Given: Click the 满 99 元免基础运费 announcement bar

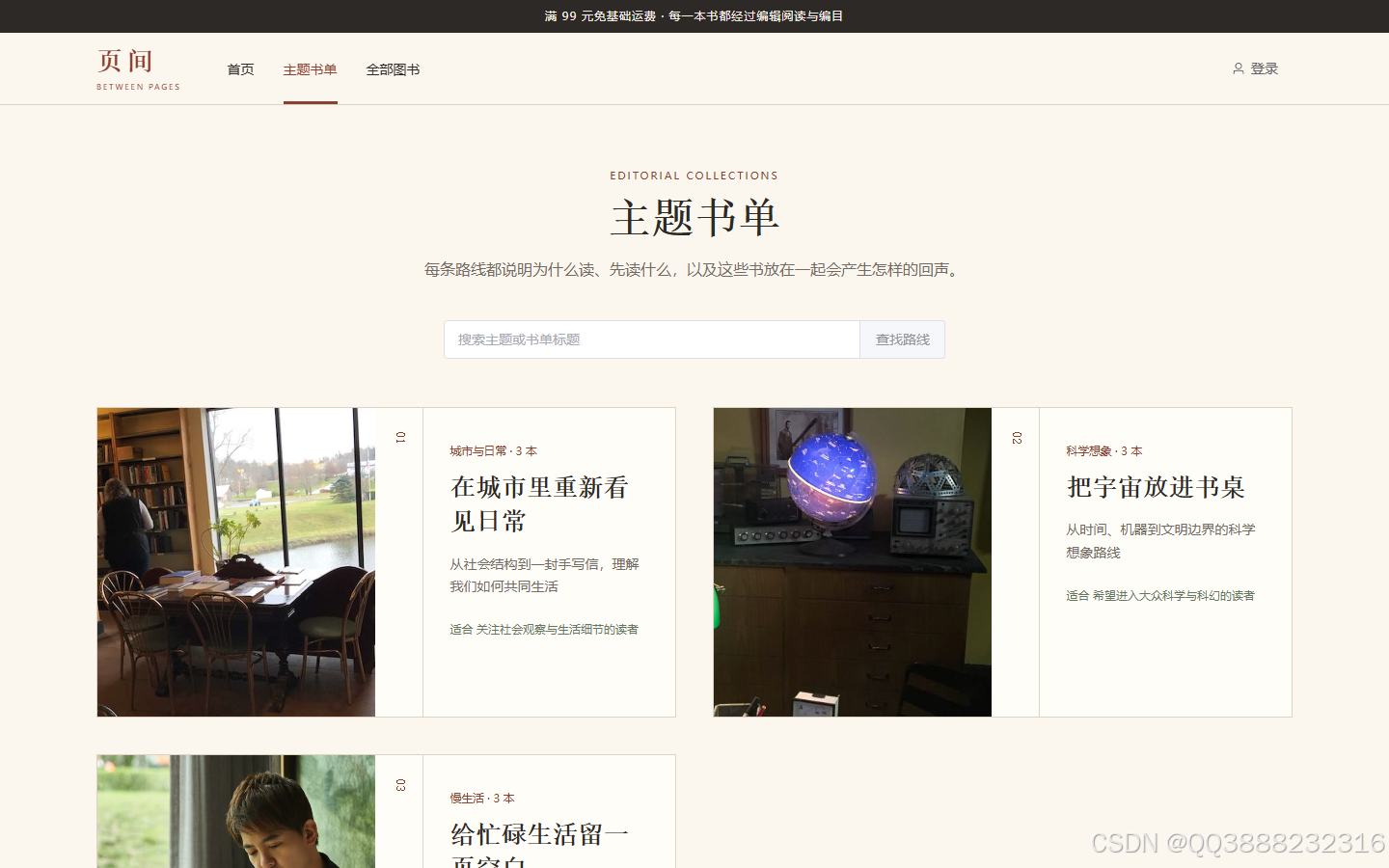Looking at the screenshot, I should [694, 16].
